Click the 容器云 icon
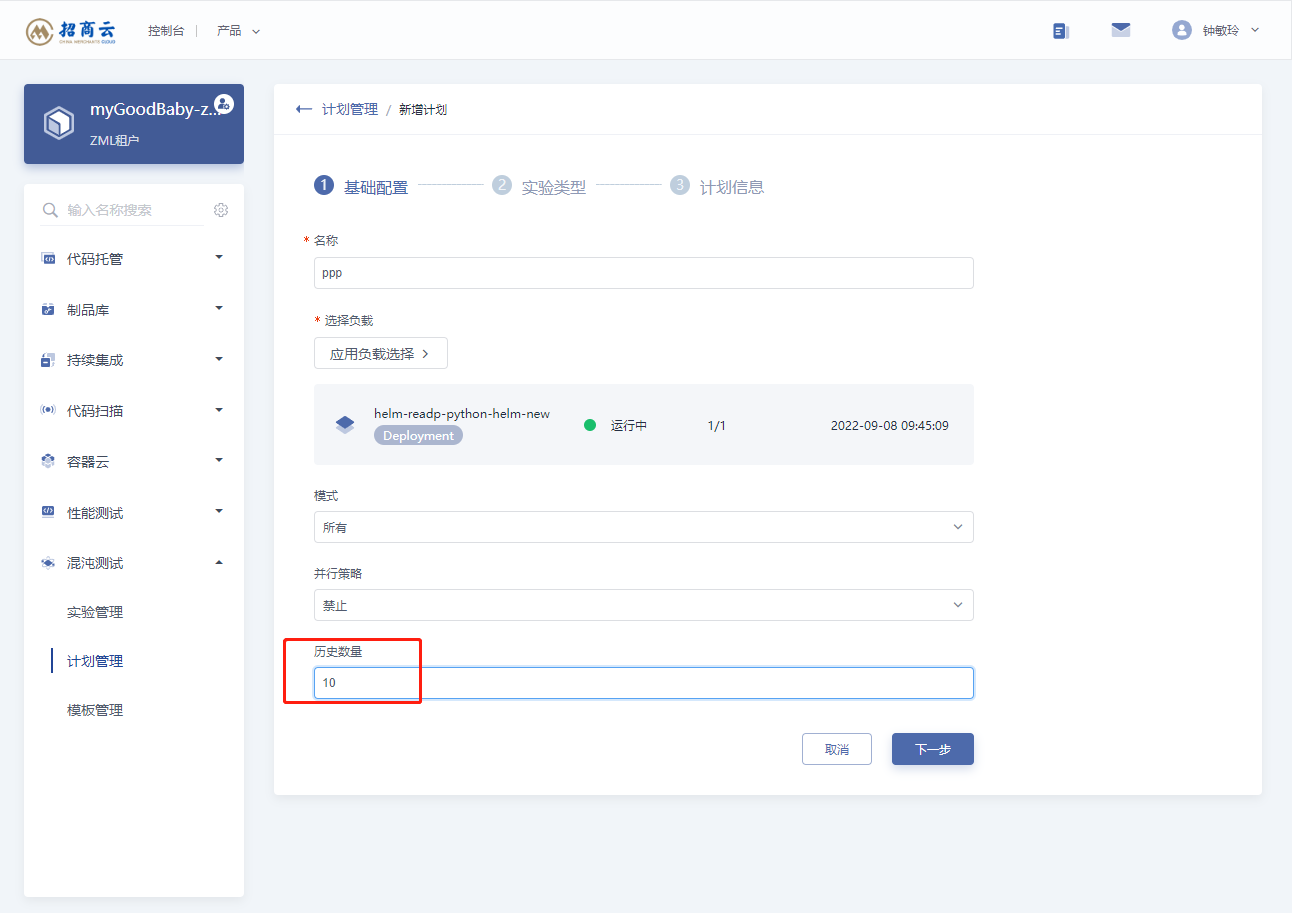The image size is (1292, 913). (x=48, y=461)
